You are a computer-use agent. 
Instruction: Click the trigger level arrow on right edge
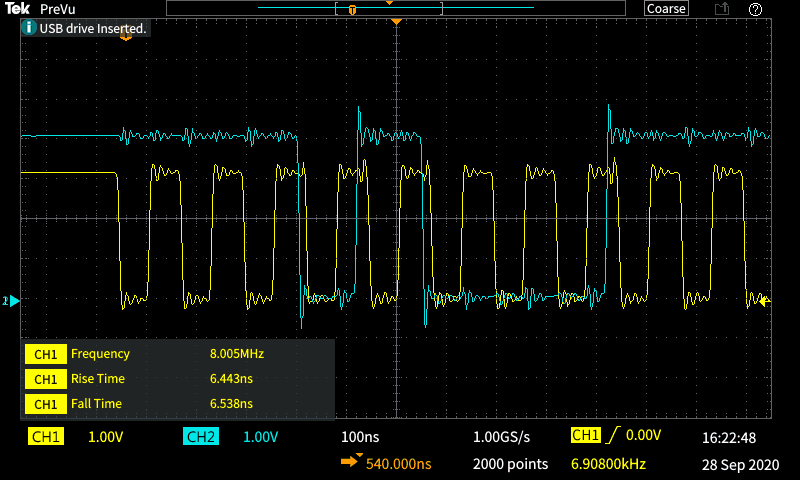coord(764,301)
